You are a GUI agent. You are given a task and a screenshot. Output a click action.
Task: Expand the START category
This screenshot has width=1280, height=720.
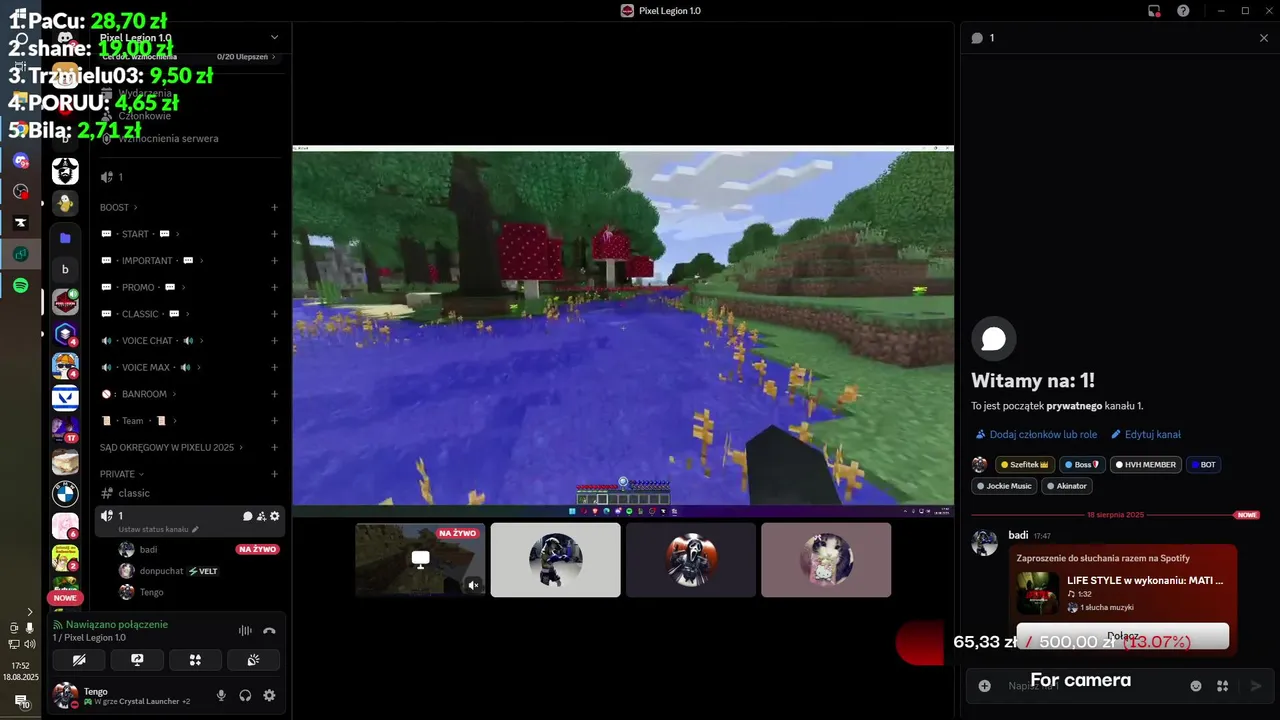pyautogui.click(x=141, y=234)
